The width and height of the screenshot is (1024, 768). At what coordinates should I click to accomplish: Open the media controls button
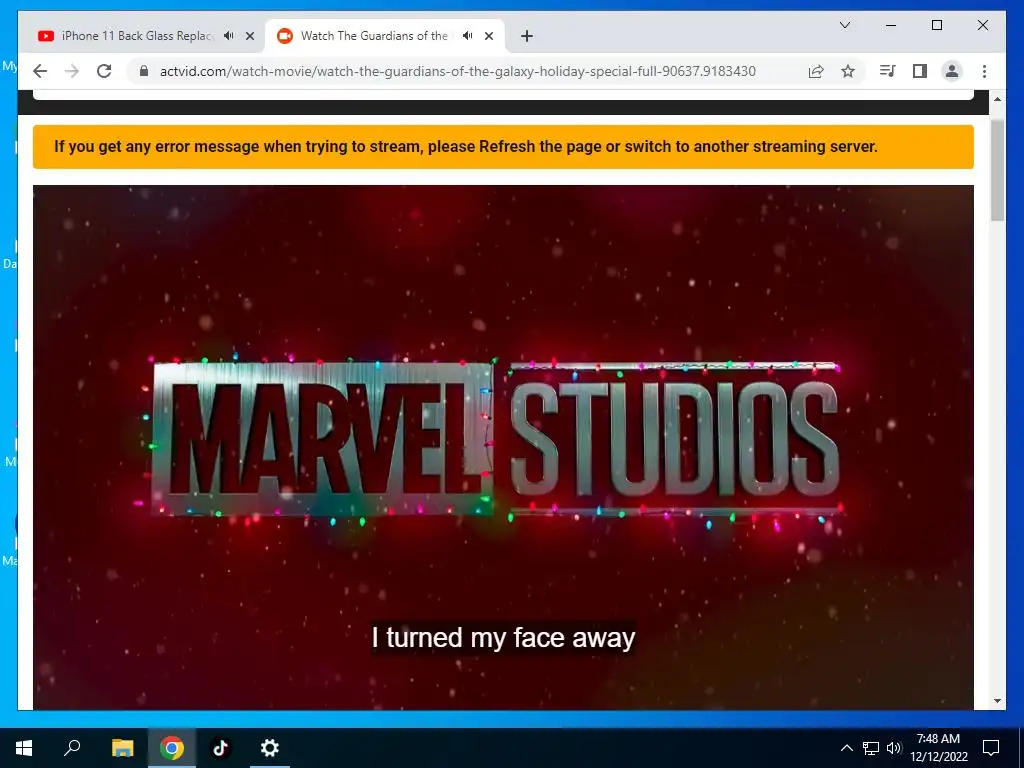pyautogui.click(x=888, y=71)
